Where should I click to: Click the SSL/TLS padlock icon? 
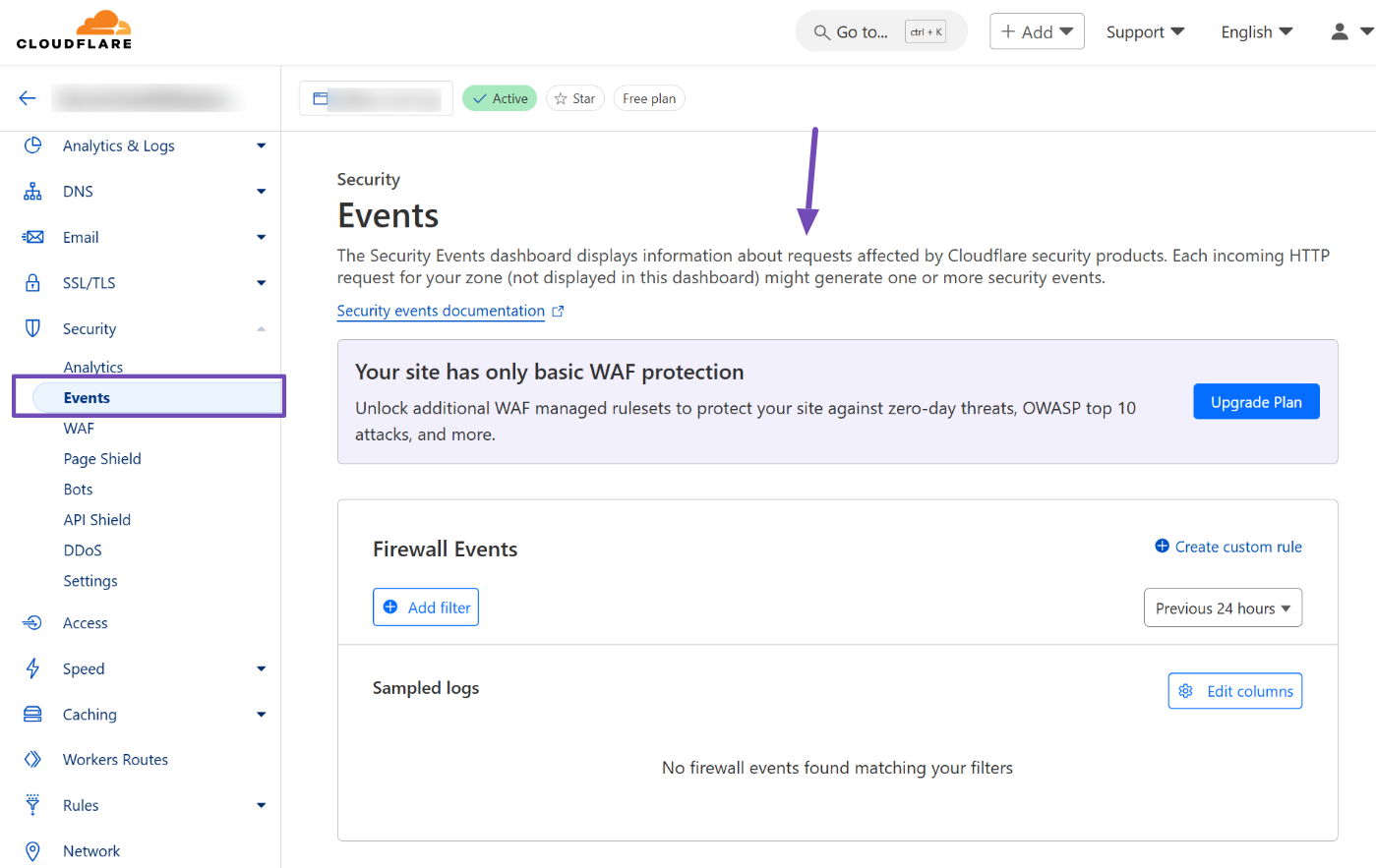tap(32, 283)
